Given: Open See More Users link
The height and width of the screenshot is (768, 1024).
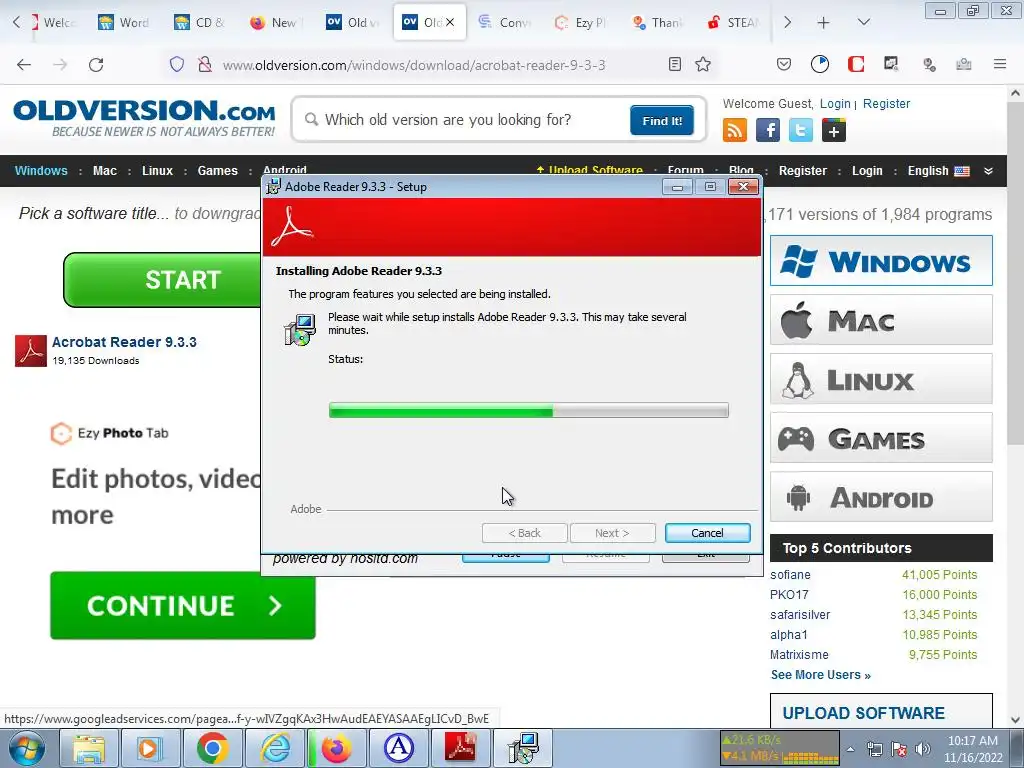Looking at the screenshot, I should tap(820, 675).
